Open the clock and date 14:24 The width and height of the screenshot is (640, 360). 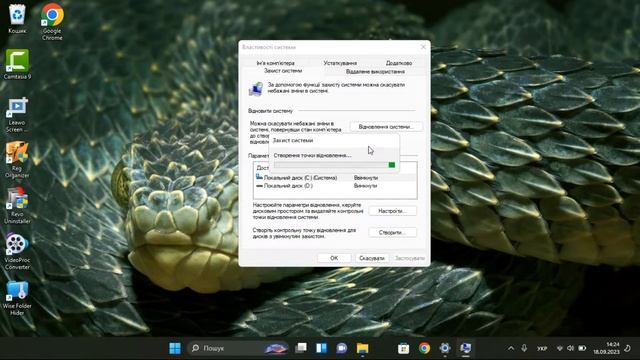(x=607, y=348)
